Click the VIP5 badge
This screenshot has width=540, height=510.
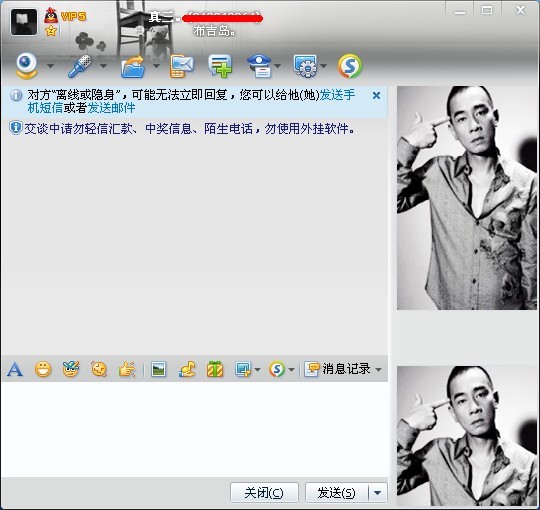[x=73, y=16]
